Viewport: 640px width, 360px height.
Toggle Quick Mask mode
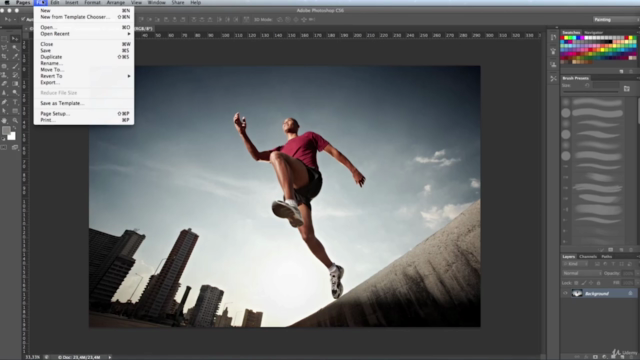point(4,148)
